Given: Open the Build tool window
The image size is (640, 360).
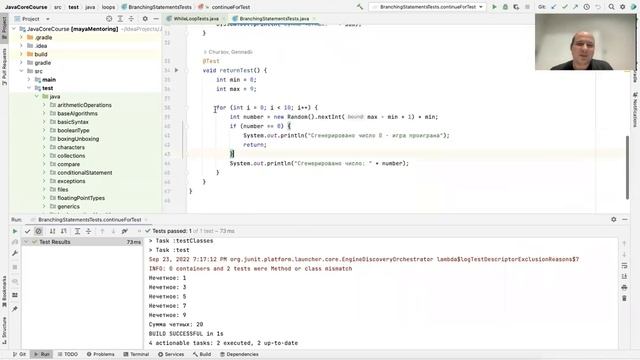Looking at the screenshot, I should point(202,354).
